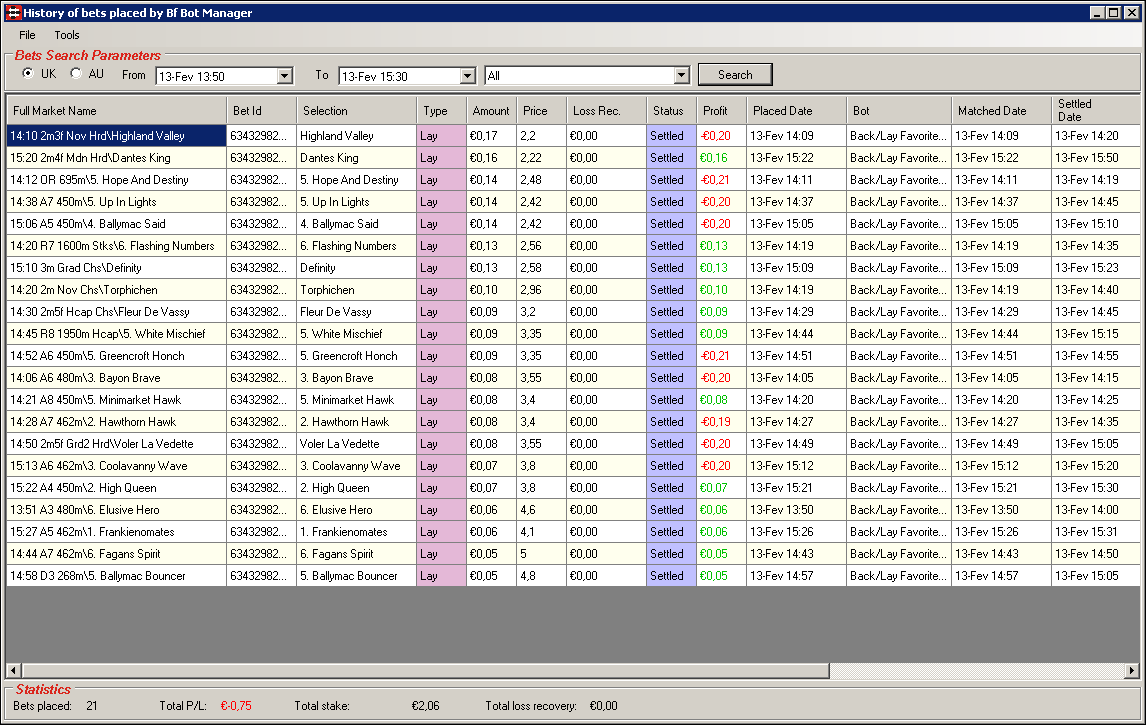This screenshot has height=725, width=1147.
Task: Select the 15:06 A5 450m\4. Ballymac Said market
Action: pyautogui.click(x=116, y=224)
